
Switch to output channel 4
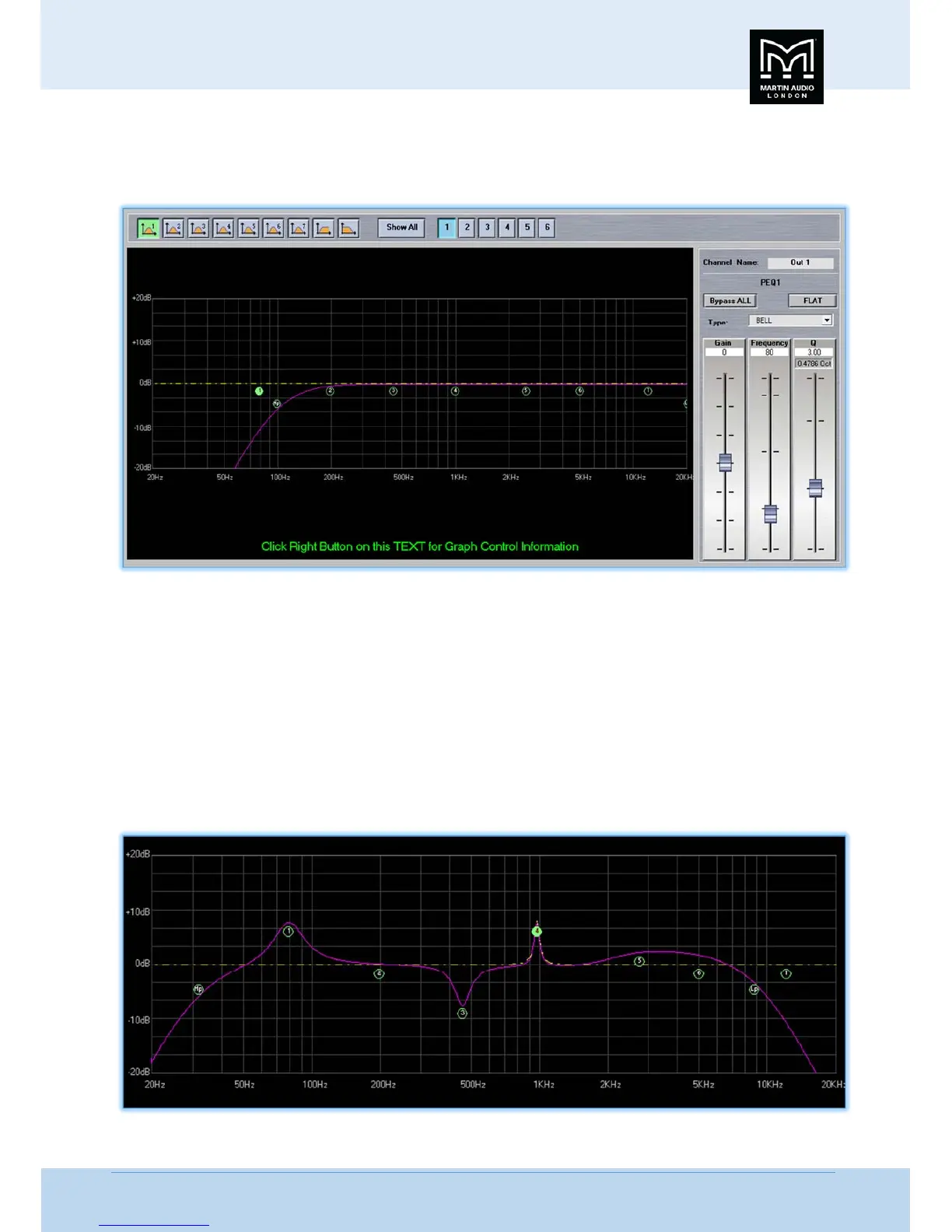tap(507, 228)
